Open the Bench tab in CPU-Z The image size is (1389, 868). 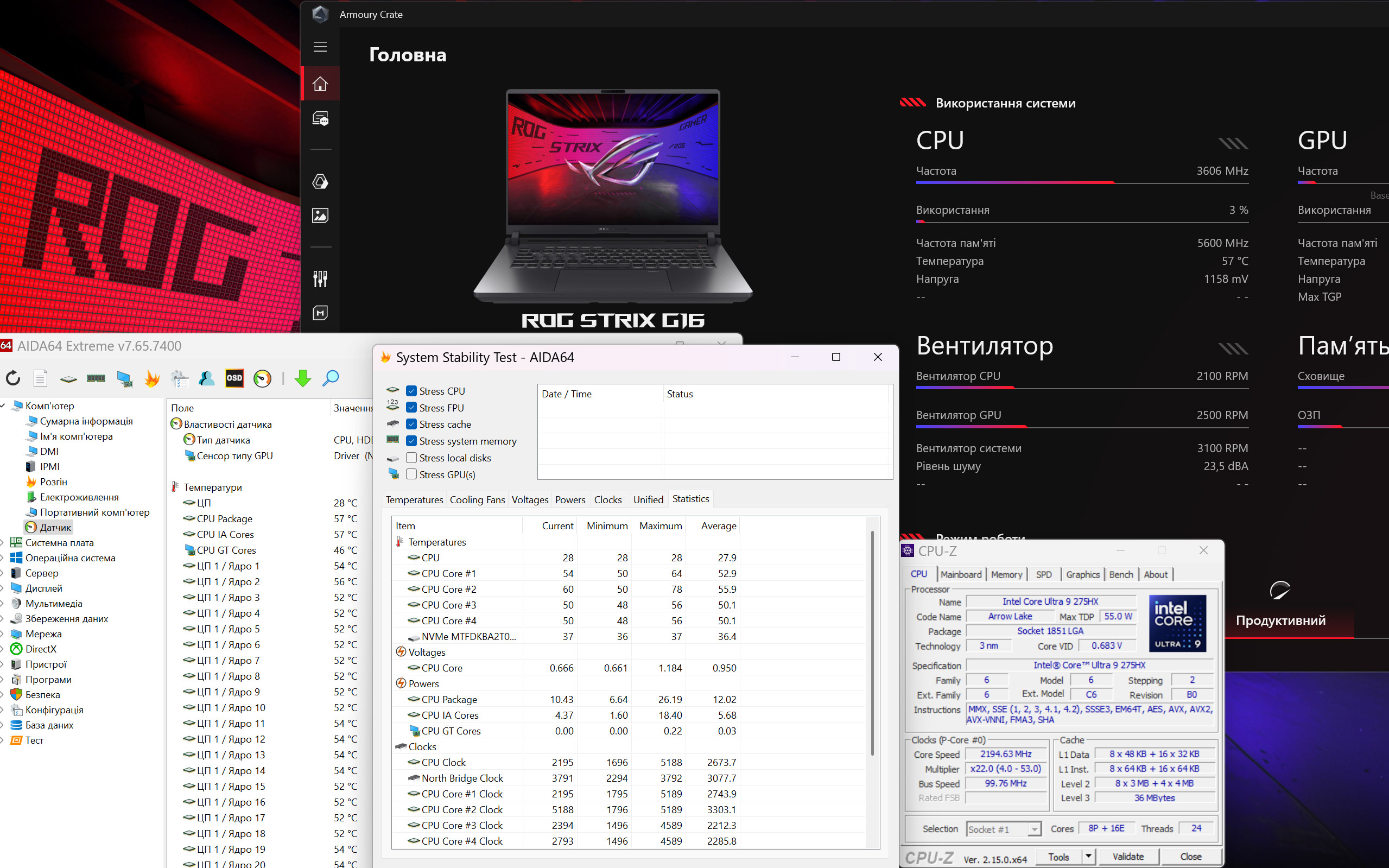pos(1121,574)
